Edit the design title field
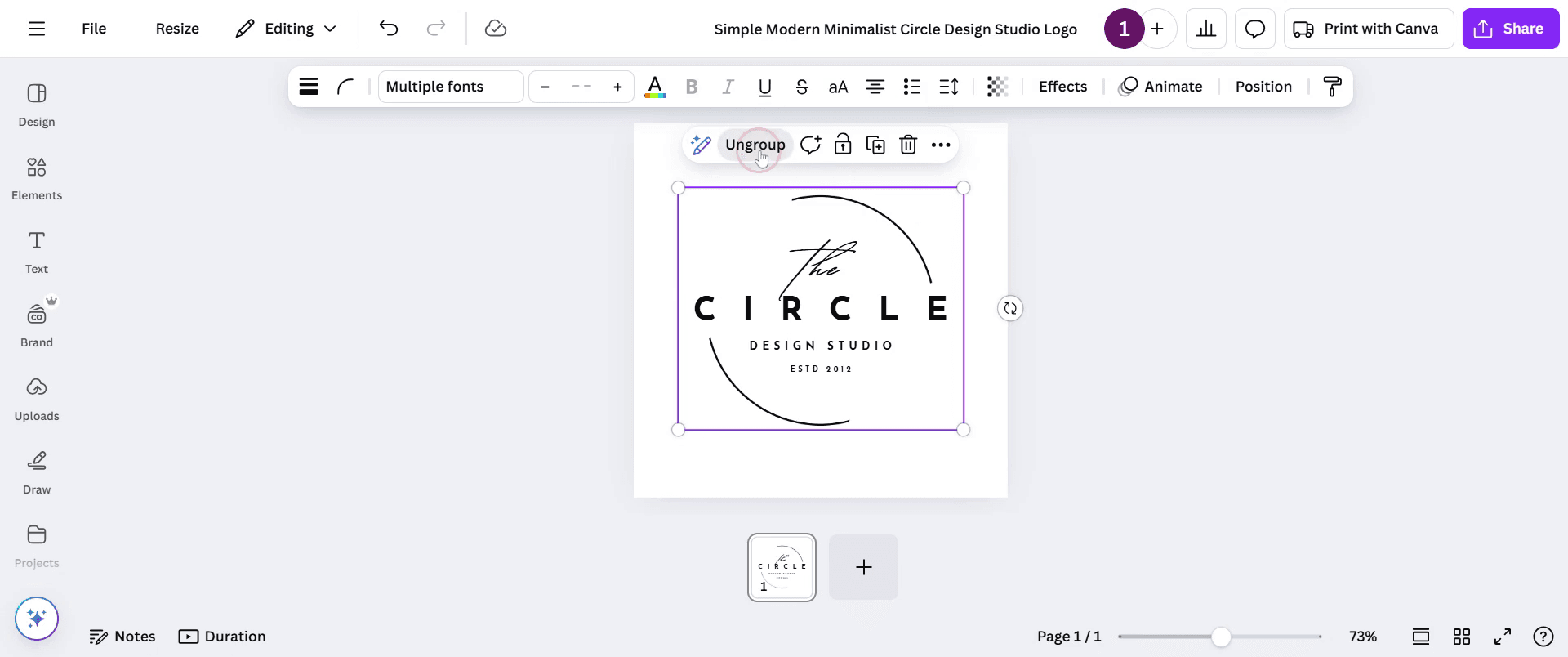 [x=895, y=29]
